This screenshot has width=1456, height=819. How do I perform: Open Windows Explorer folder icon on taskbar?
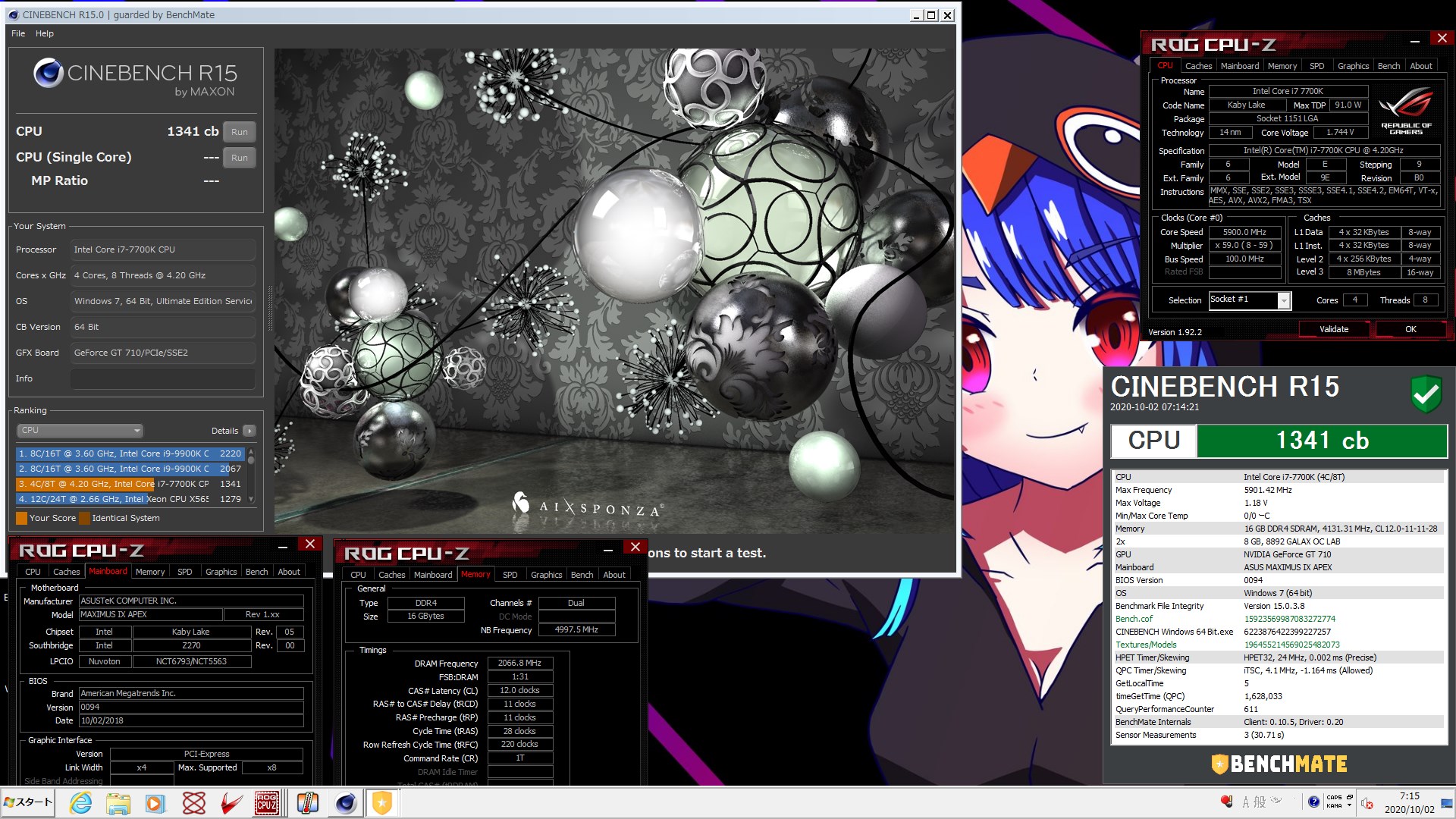point(118,802)
